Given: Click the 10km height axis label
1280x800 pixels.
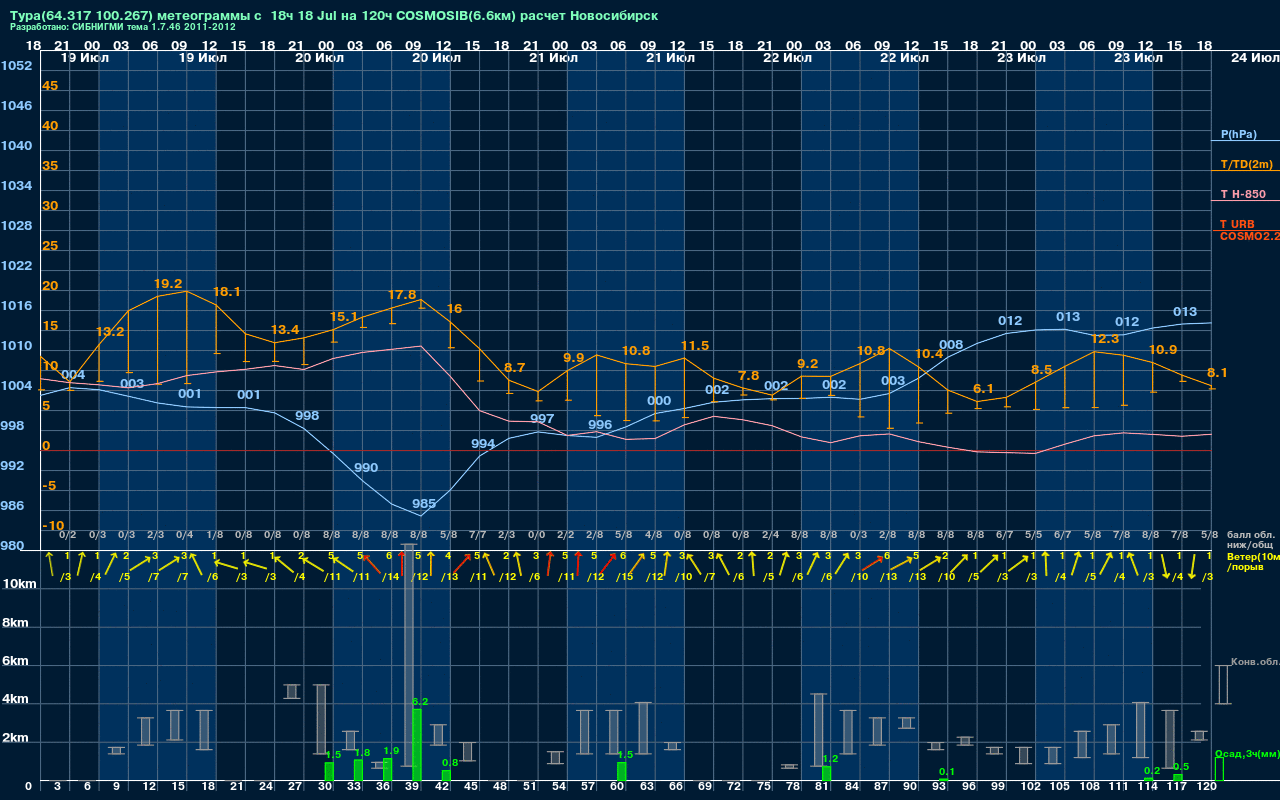Looking at the screenshot, I should click(x=21, y=584).
